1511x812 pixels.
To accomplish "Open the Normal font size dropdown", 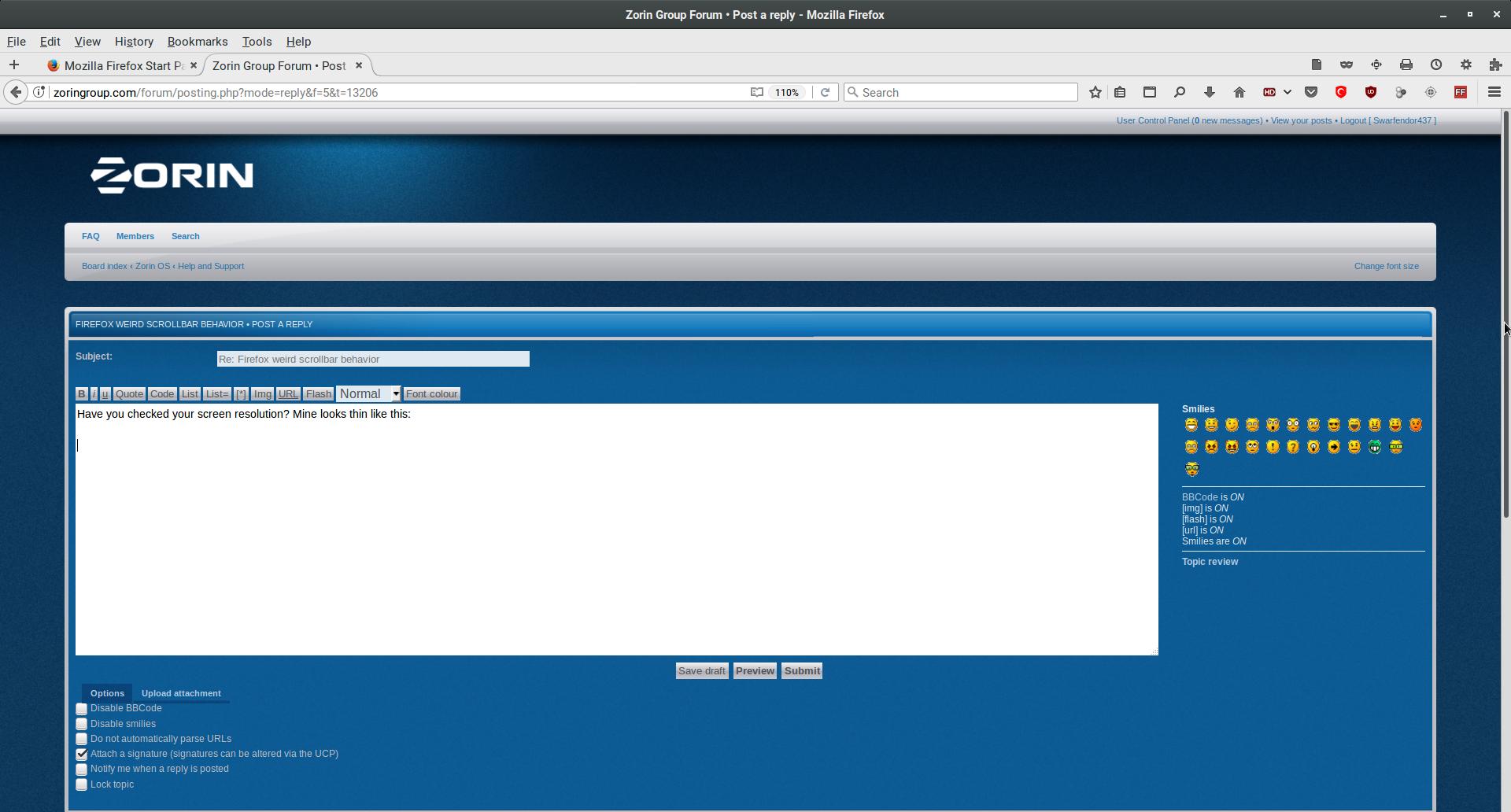I will pyautogui.click(x=368, y=394).
